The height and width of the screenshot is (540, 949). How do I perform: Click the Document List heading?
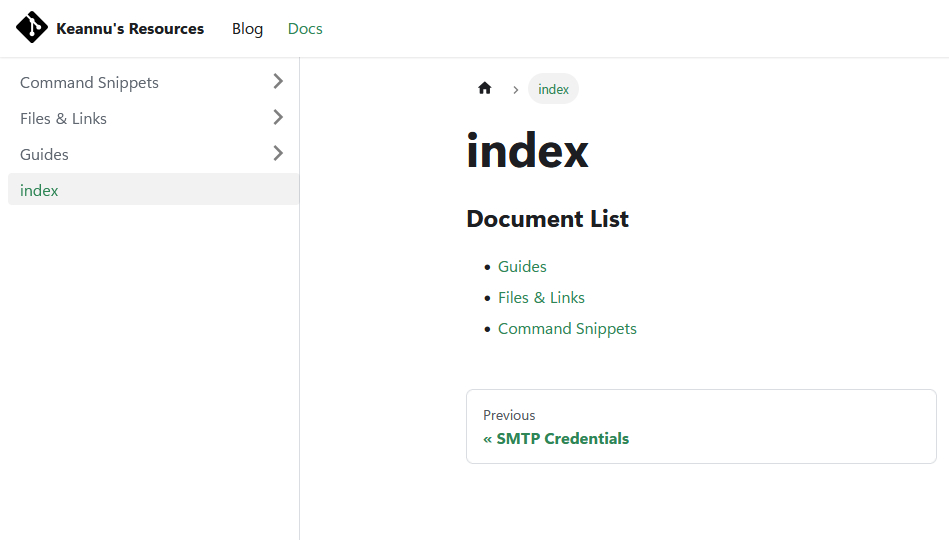[x=547, y=219]
